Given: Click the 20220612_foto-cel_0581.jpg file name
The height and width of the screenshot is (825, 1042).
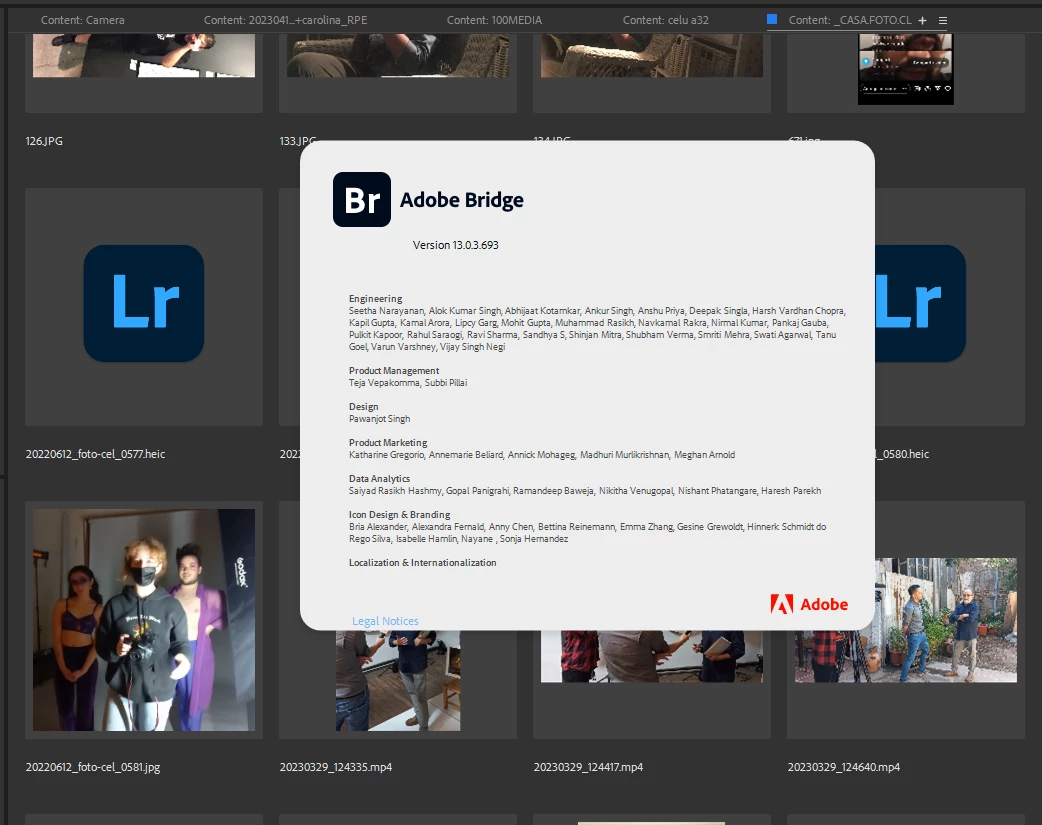Looking at the screenshot, I should 92,767.
